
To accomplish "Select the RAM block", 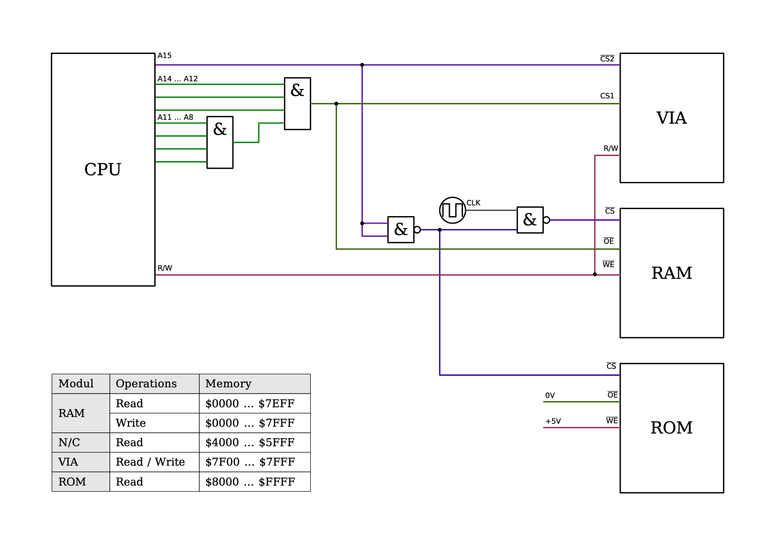I will (x=672, y=273).
